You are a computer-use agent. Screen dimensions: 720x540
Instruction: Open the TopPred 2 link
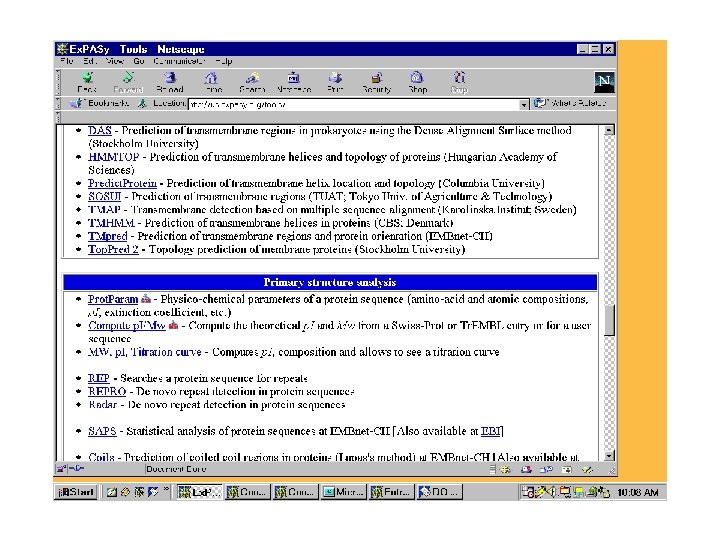[113, 249]
